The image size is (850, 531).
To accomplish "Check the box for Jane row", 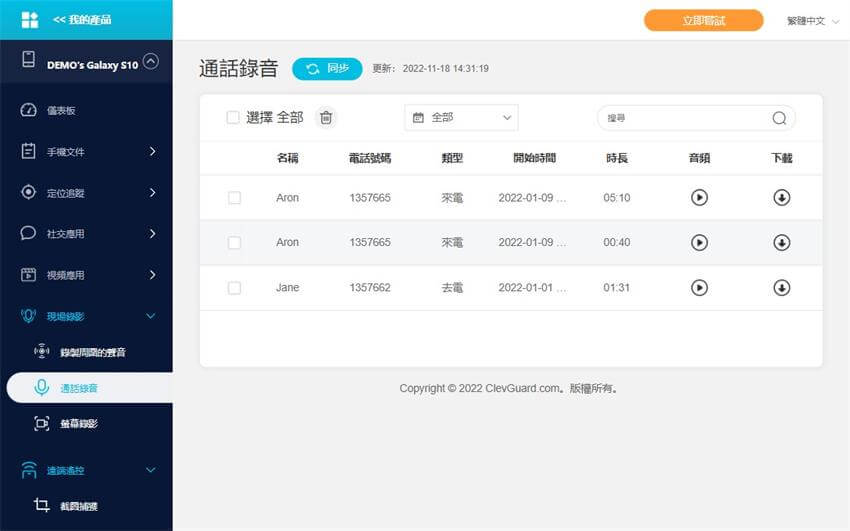I will [234, 288].
